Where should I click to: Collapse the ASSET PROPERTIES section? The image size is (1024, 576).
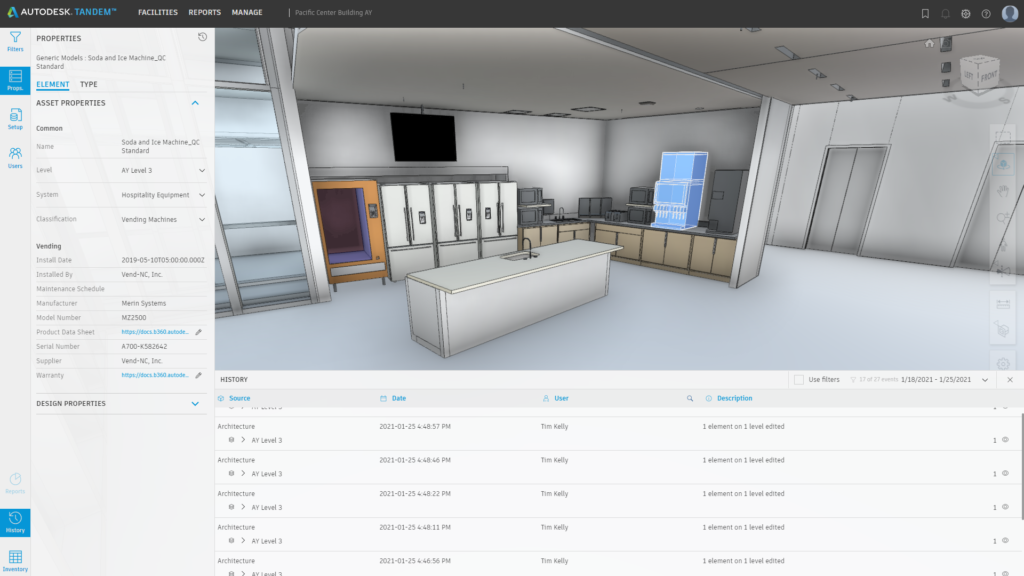195,103
